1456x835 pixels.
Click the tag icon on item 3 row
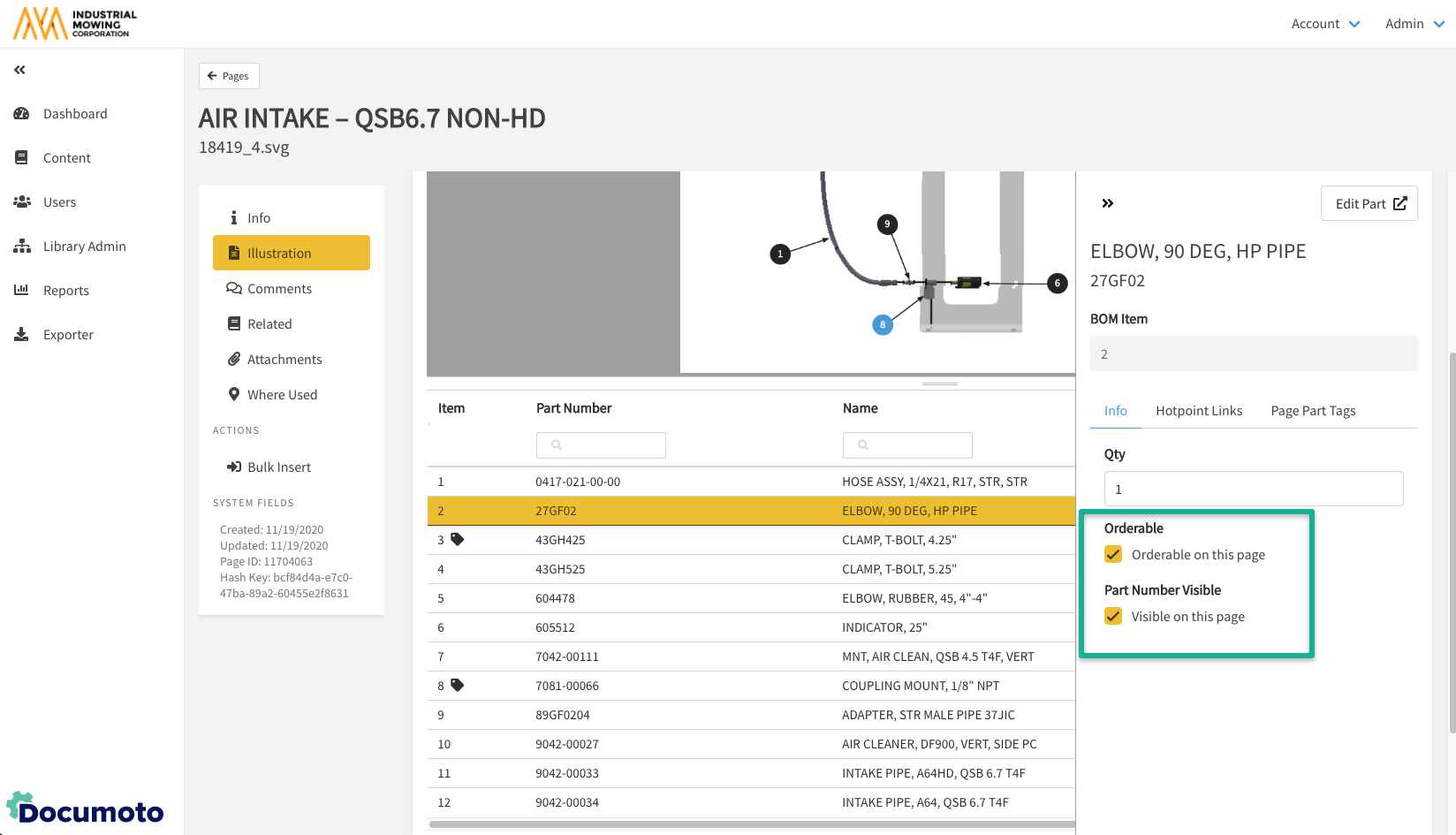[458, 539]
